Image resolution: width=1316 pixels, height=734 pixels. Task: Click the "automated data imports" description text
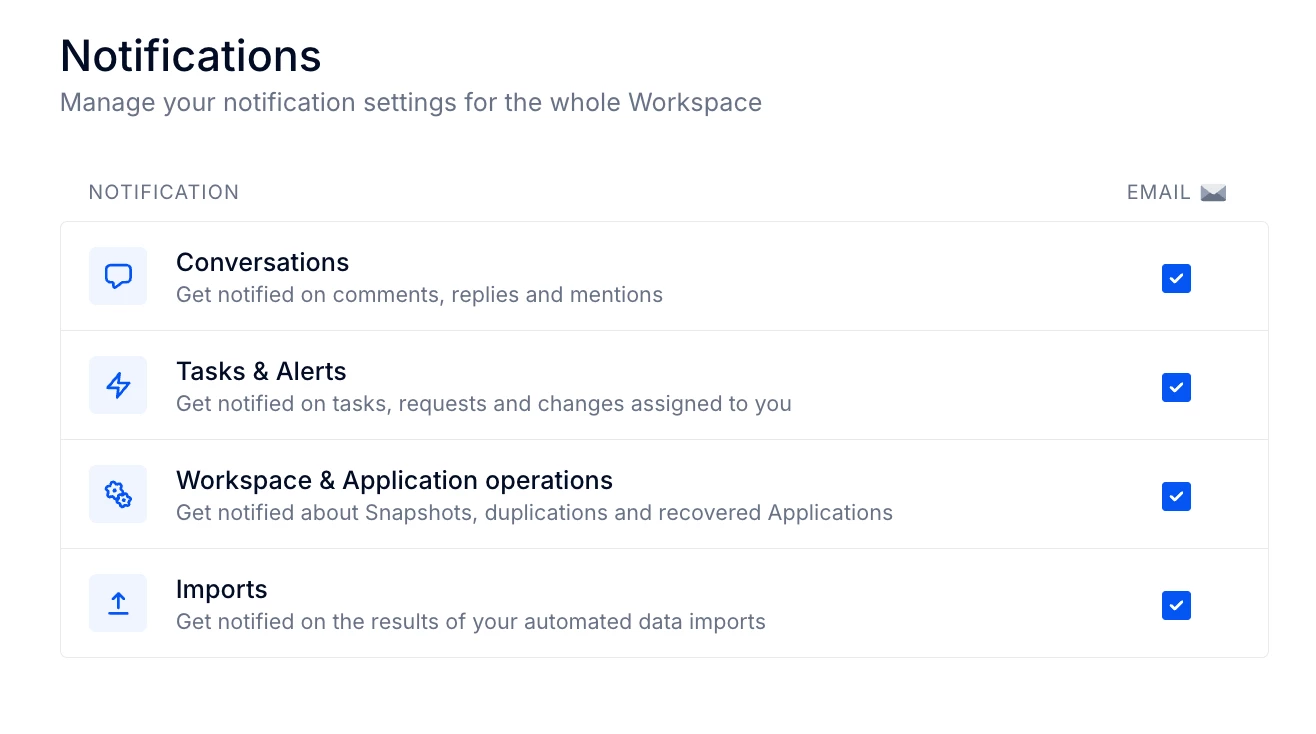pyautogui.click(x=470, y=621)
